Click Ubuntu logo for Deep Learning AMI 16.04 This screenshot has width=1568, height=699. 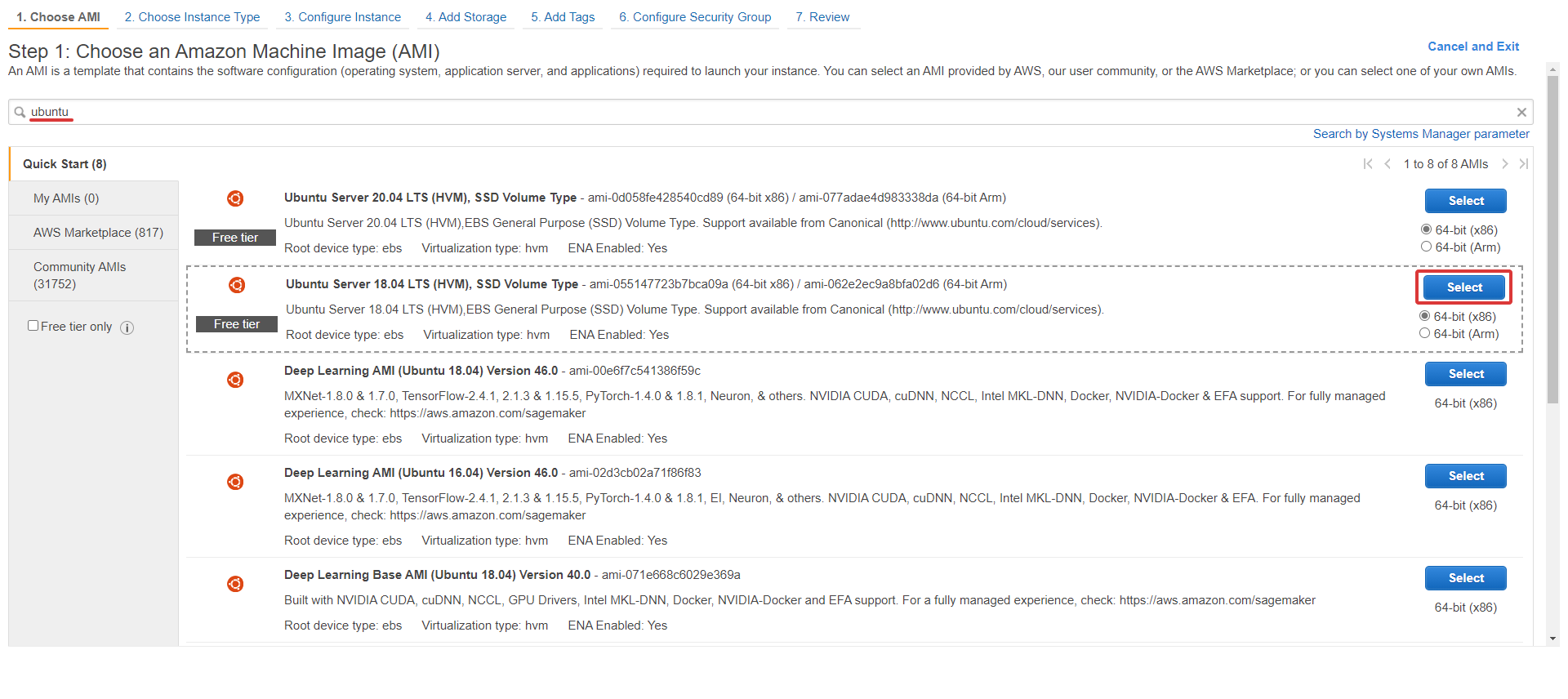pos(235,482)
